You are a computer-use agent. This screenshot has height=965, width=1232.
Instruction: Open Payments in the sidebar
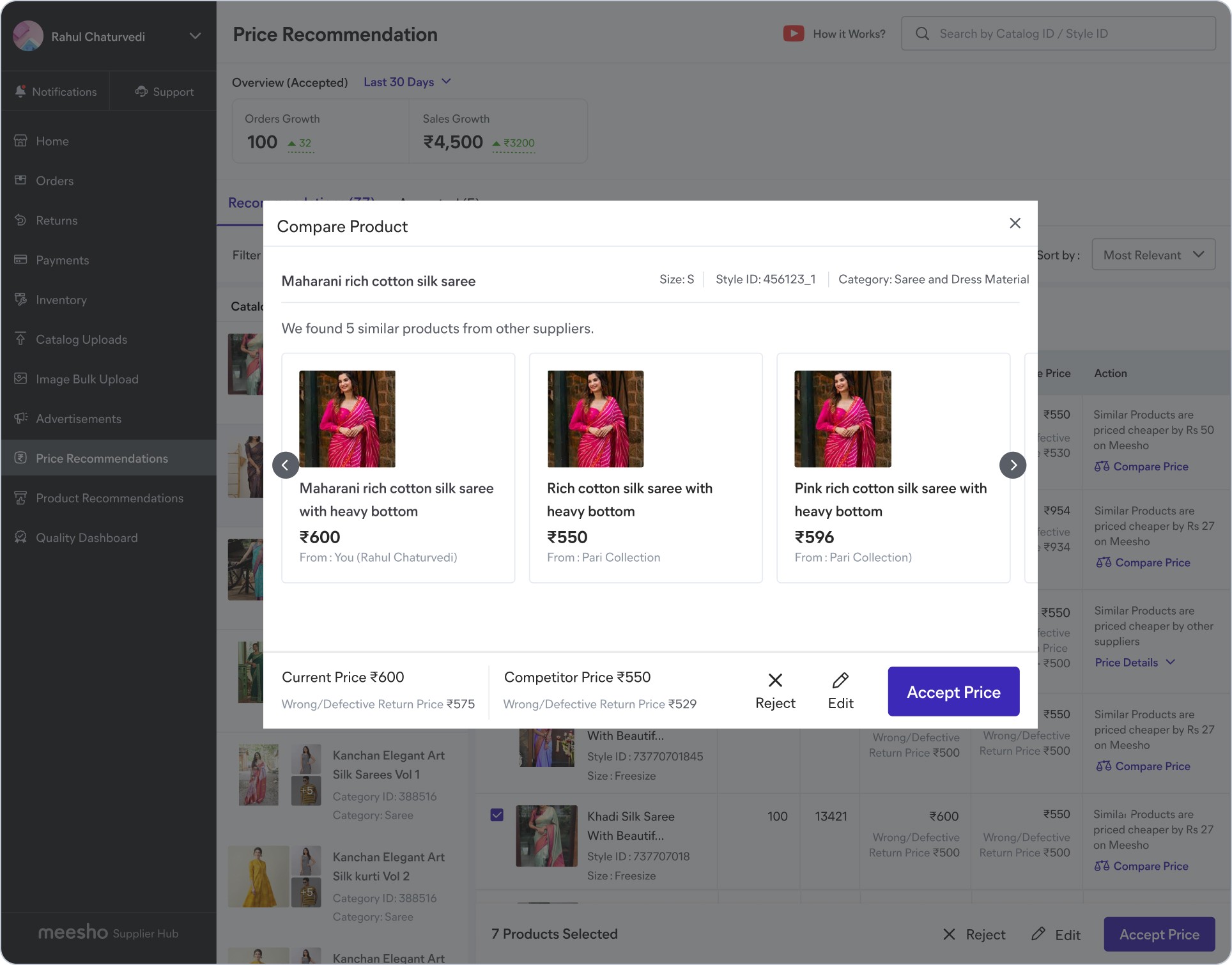click(x=109, y=260)
